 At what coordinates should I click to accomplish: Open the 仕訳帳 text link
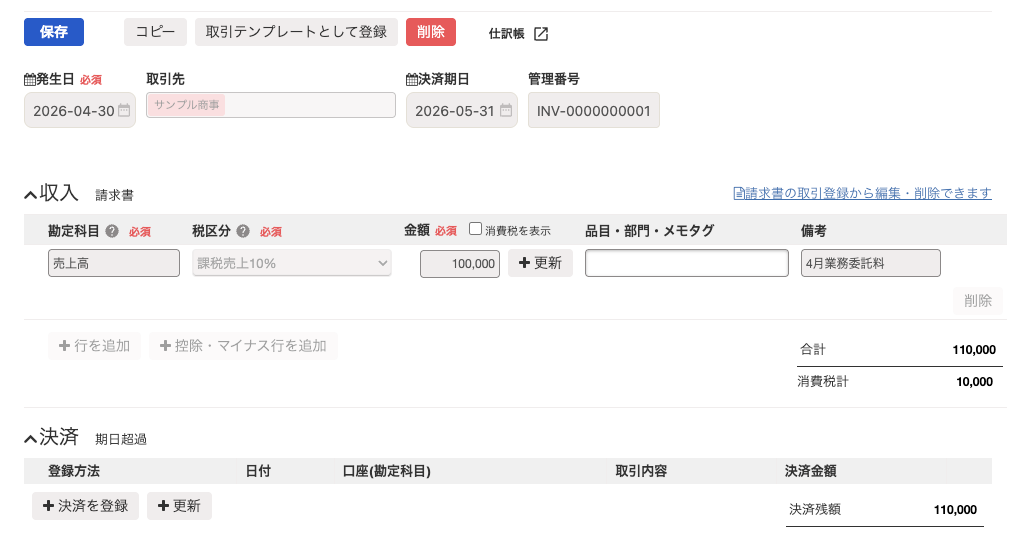pos(506,34)
